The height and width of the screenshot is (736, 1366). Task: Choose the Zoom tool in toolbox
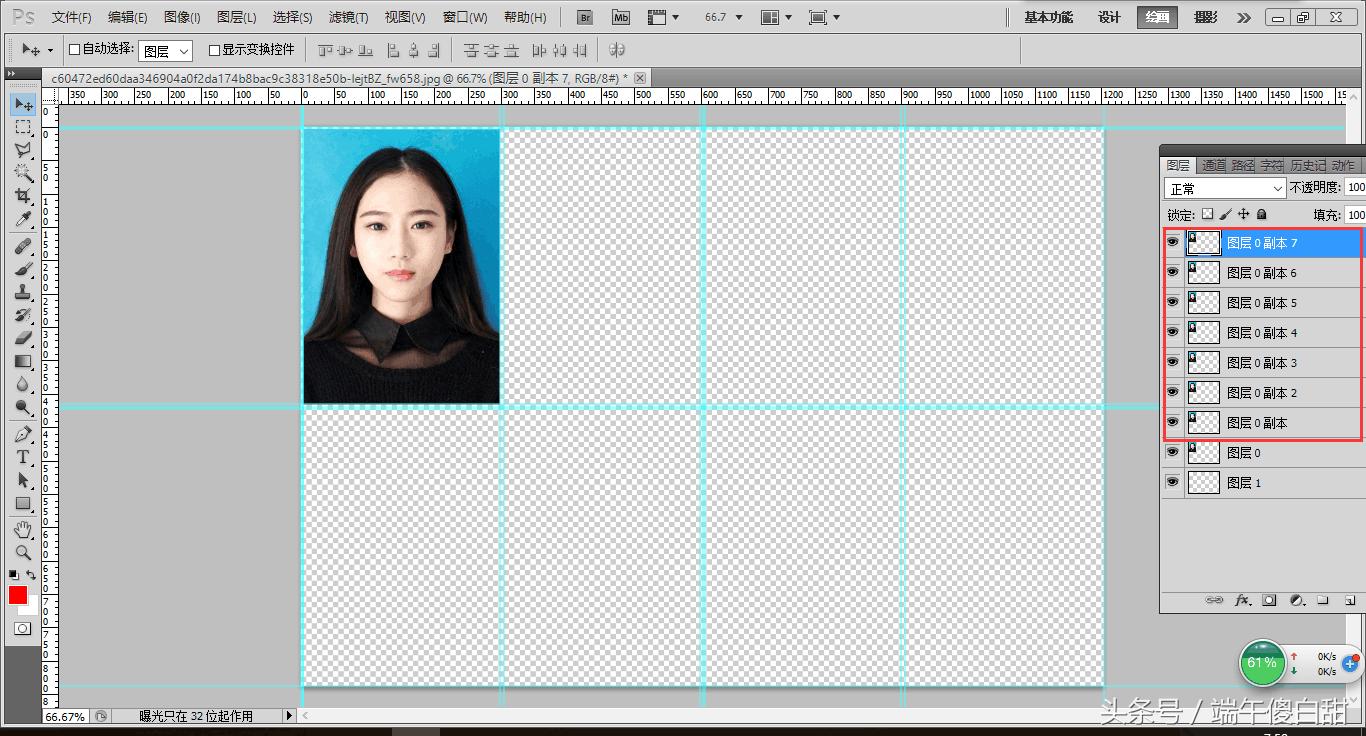[23, 552]
